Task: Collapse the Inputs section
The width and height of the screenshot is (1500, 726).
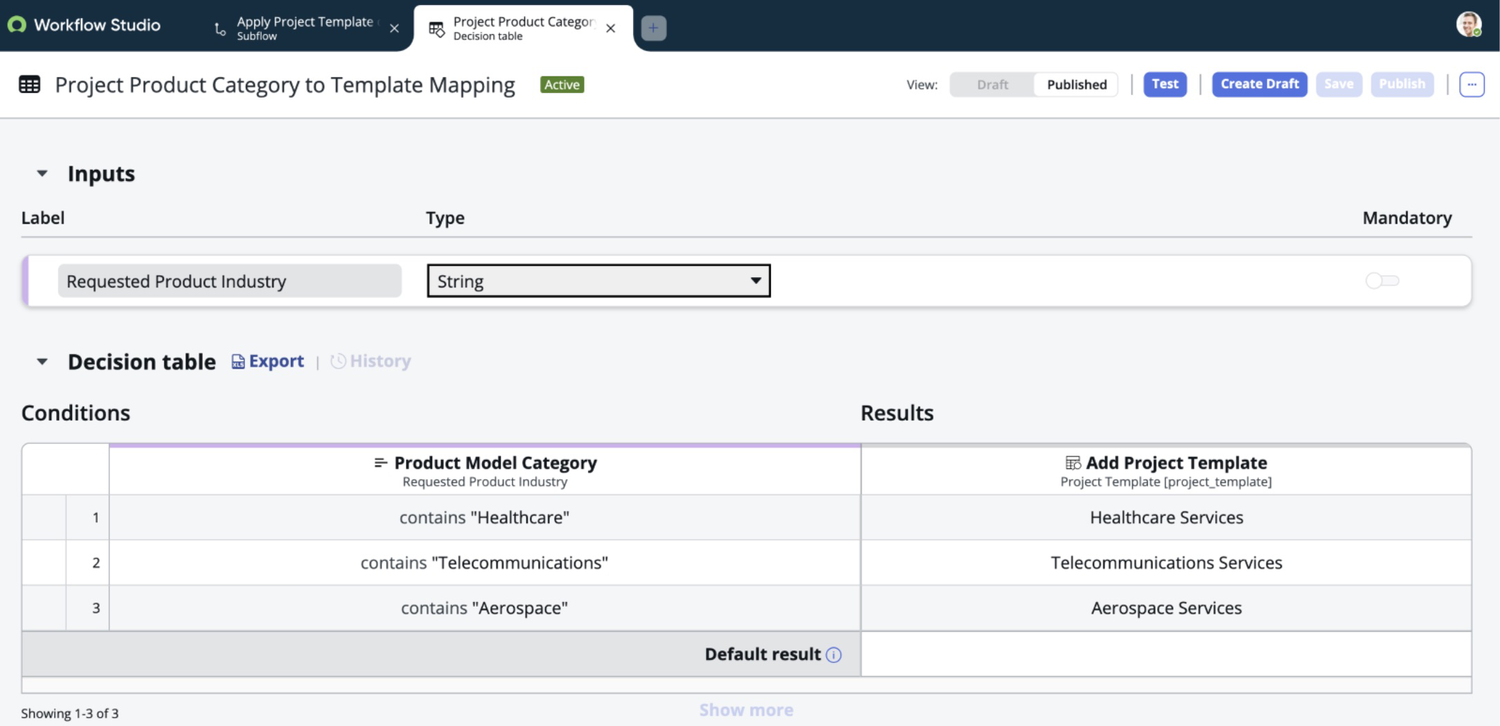Action: [41, 173]
